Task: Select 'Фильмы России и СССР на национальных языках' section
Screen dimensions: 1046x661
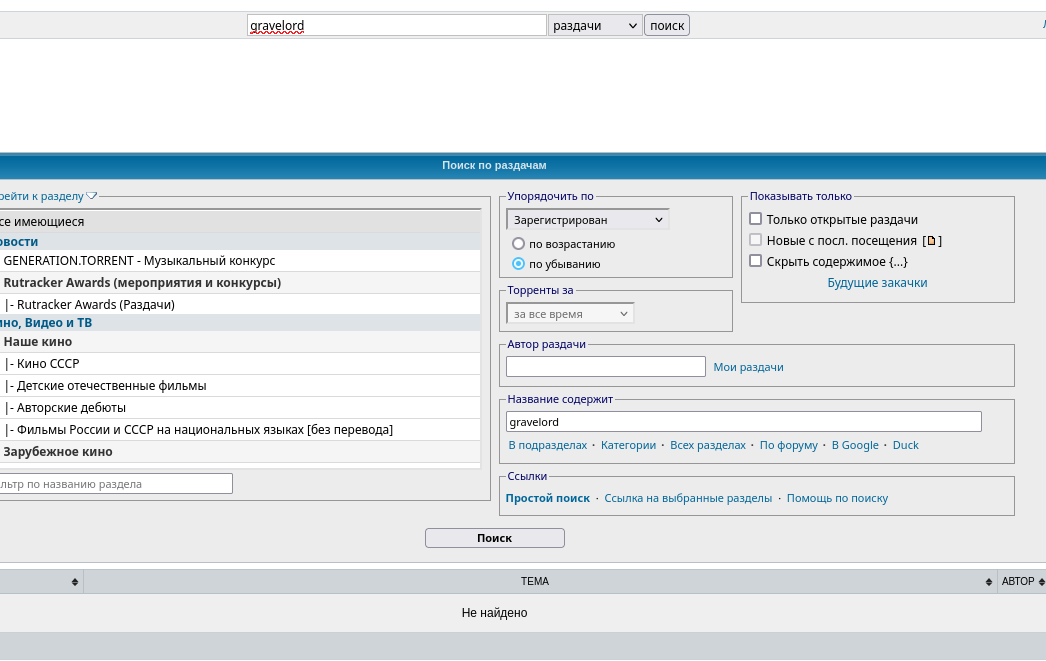Action: [239, 430]
